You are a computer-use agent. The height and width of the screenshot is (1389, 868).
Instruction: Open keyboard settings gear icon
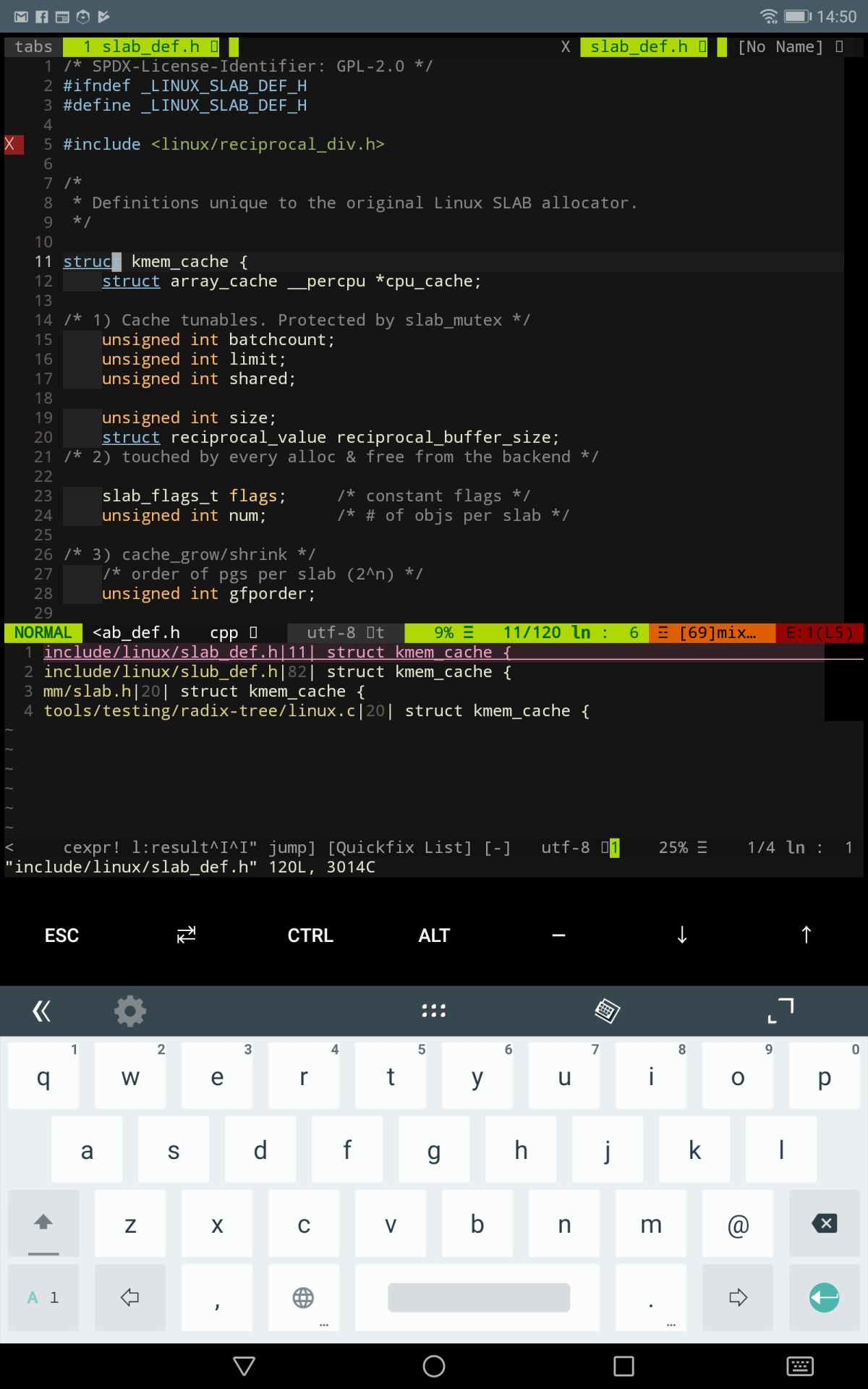point(130,1011)
